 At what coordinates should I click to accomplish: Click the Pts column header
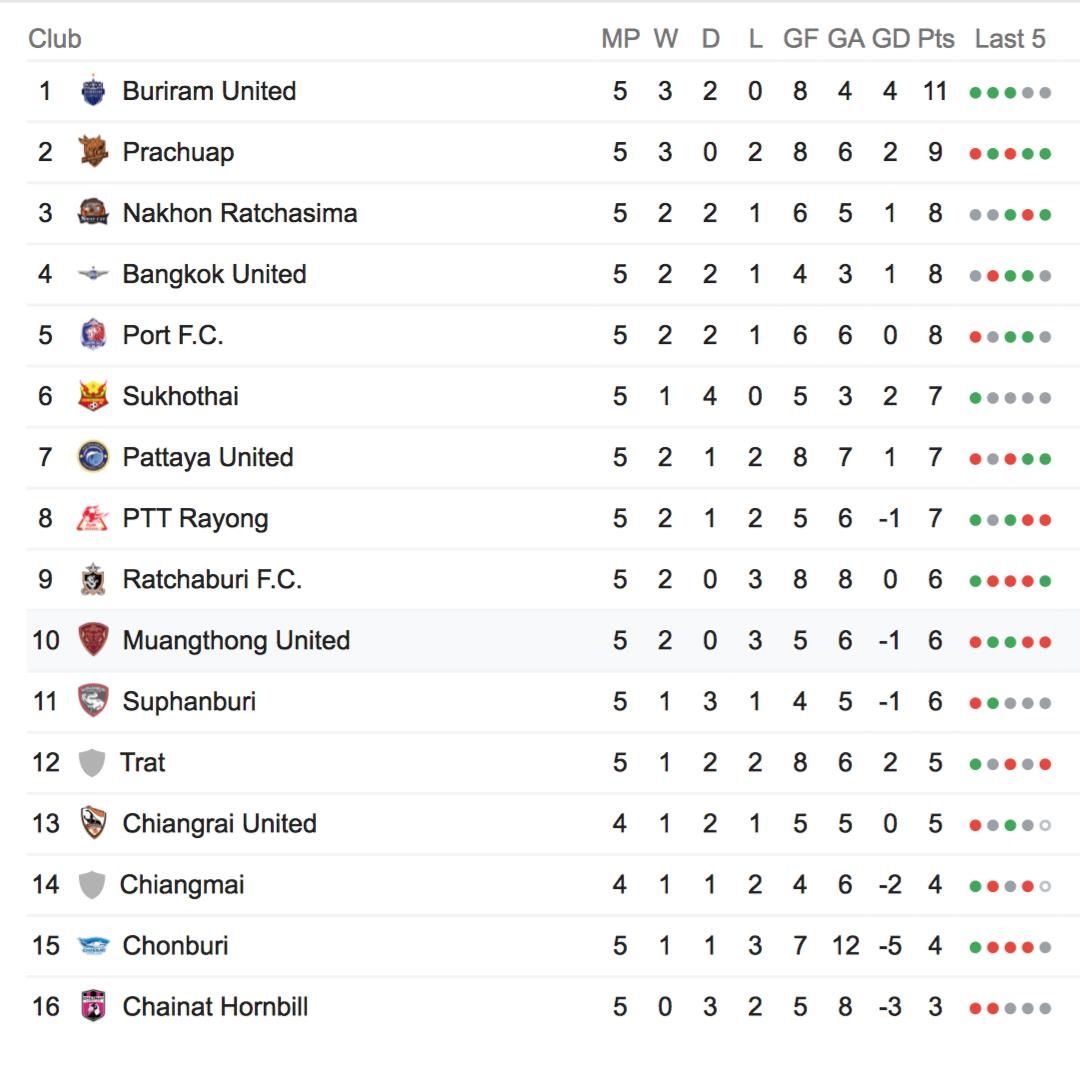[x=936, y=39]
